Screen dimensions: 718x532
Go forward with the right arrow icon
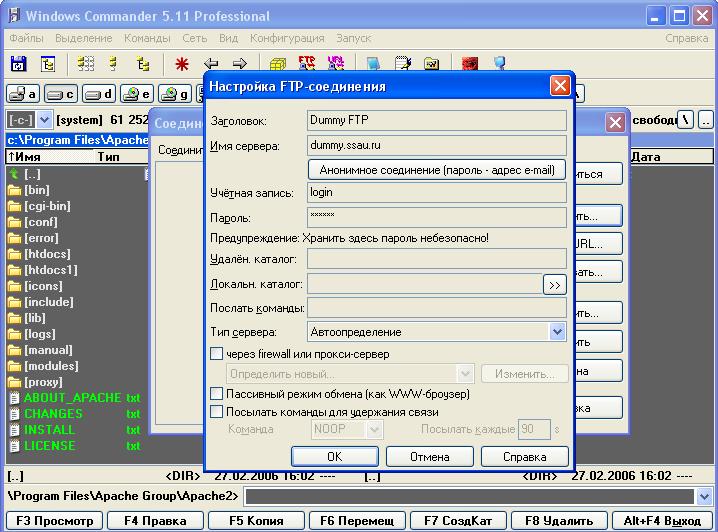click(x=239, y=64)
